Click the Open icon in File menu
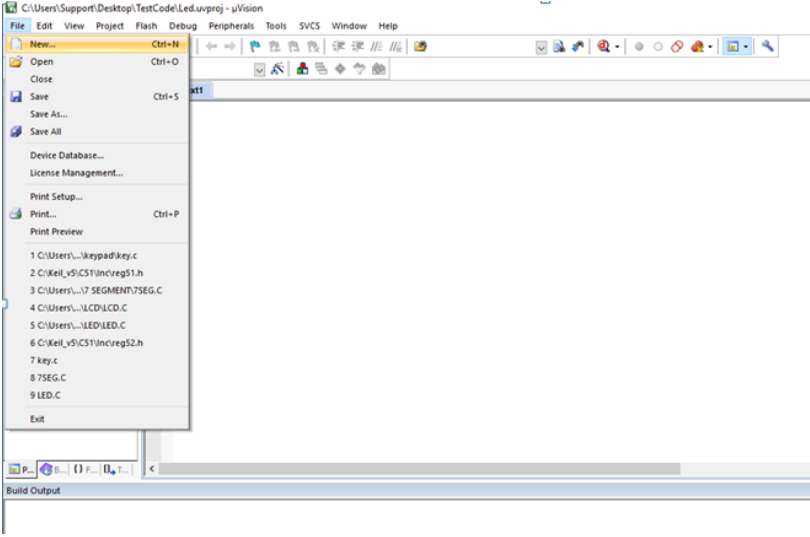 (x=16, y=62)
